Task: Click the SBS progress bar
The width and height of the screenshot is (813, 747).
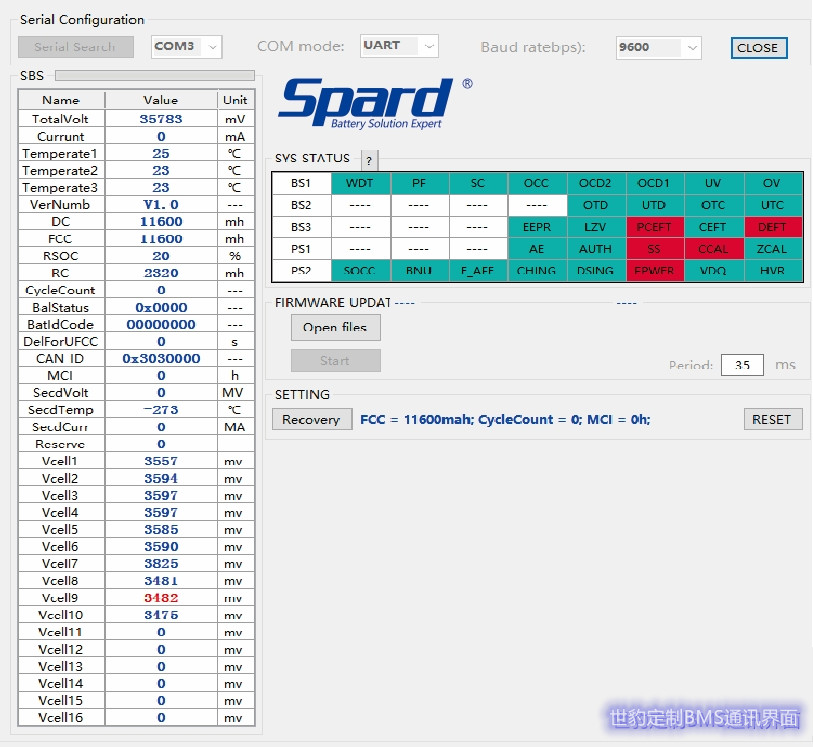Action: point(154,75)
